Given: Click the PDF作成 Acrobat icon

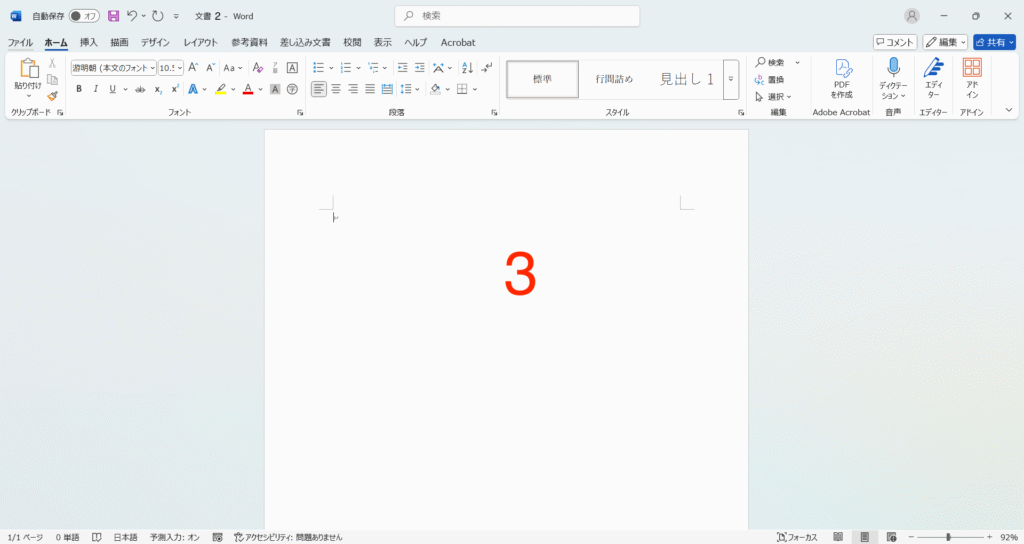Looking at the screenshot, I should (x=842, y=78).
